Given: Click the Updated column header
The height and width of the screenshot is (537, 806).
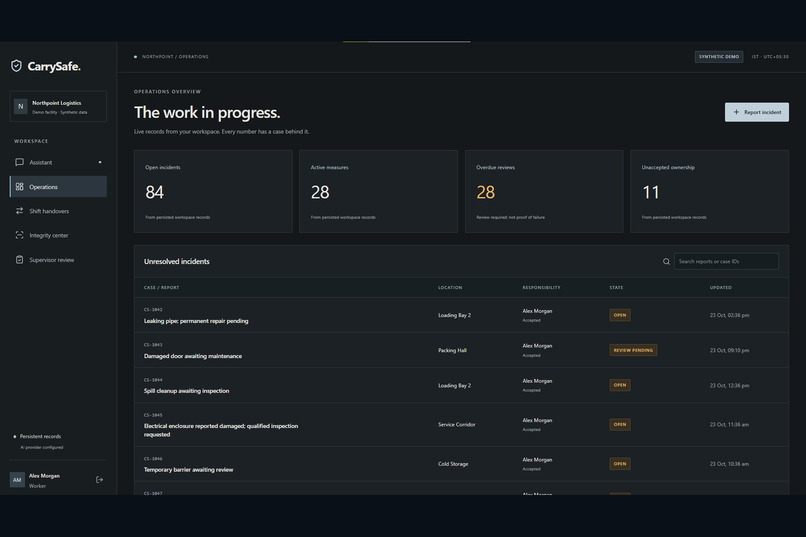Looking at the screenshot, I should [x=721, y=288].
